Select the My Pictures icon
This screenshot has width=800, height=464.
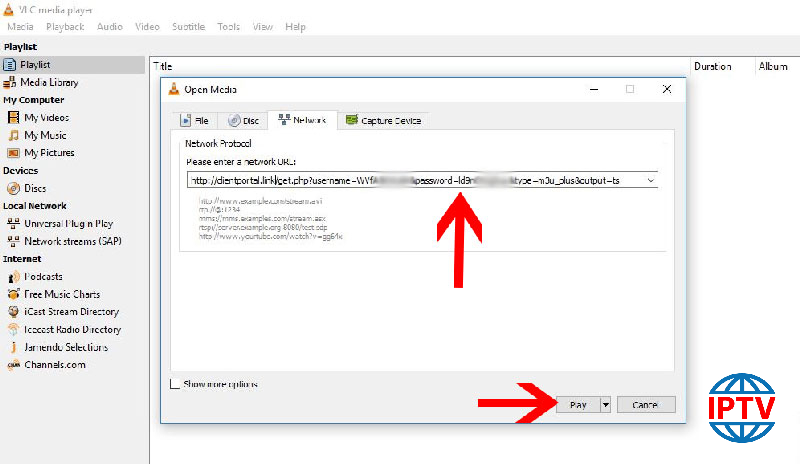click(14, 153)
